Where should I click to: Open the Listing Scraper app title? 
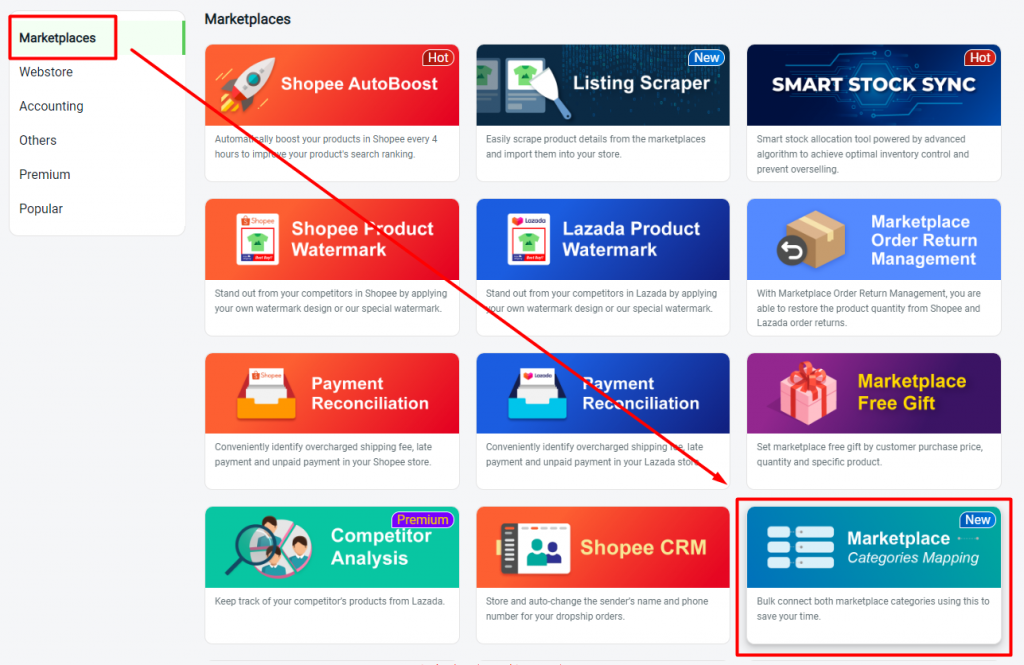641,83
